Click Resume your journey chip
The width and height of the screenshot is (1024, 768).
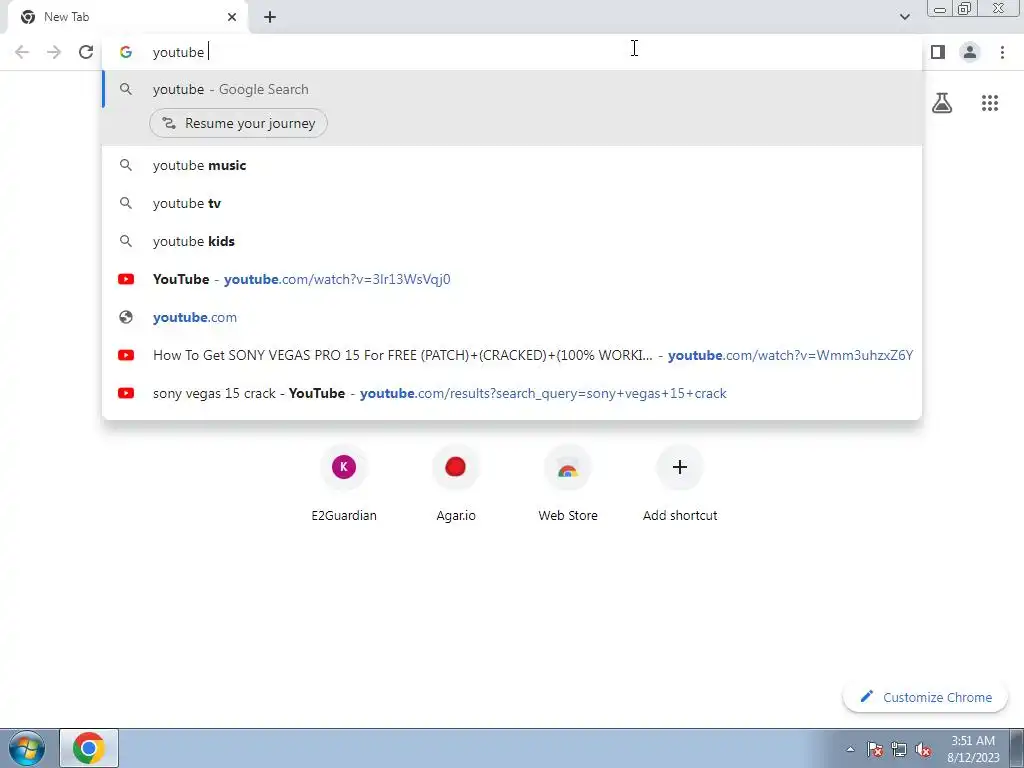(x=238, y=123)
